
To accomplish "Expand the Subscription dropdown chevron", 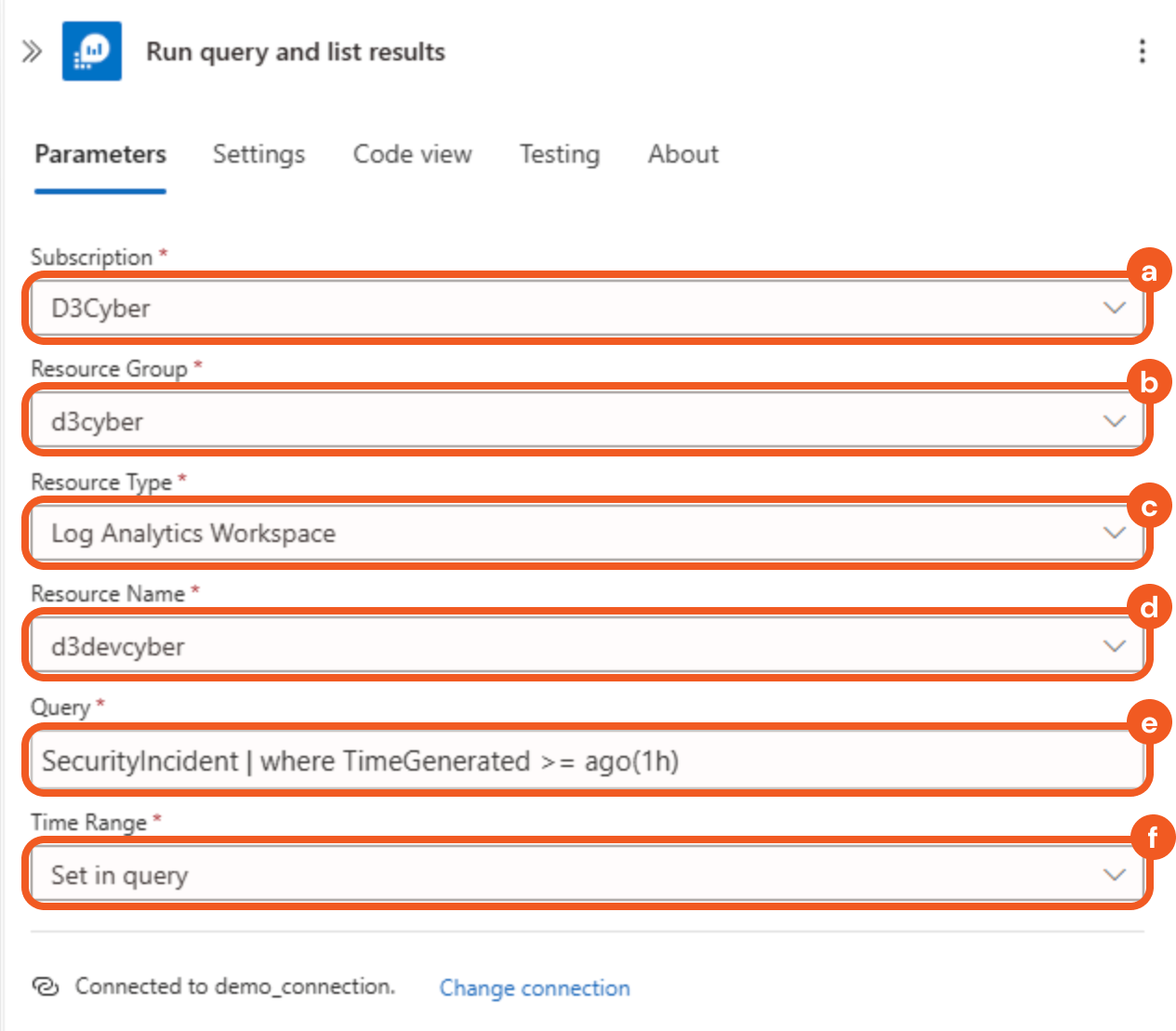I will 1114,308.
